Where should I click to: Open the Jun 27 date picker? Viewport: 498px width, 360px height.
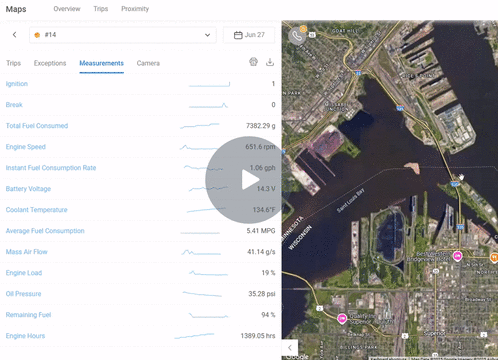pyautogui.click(x=249, y=35)
